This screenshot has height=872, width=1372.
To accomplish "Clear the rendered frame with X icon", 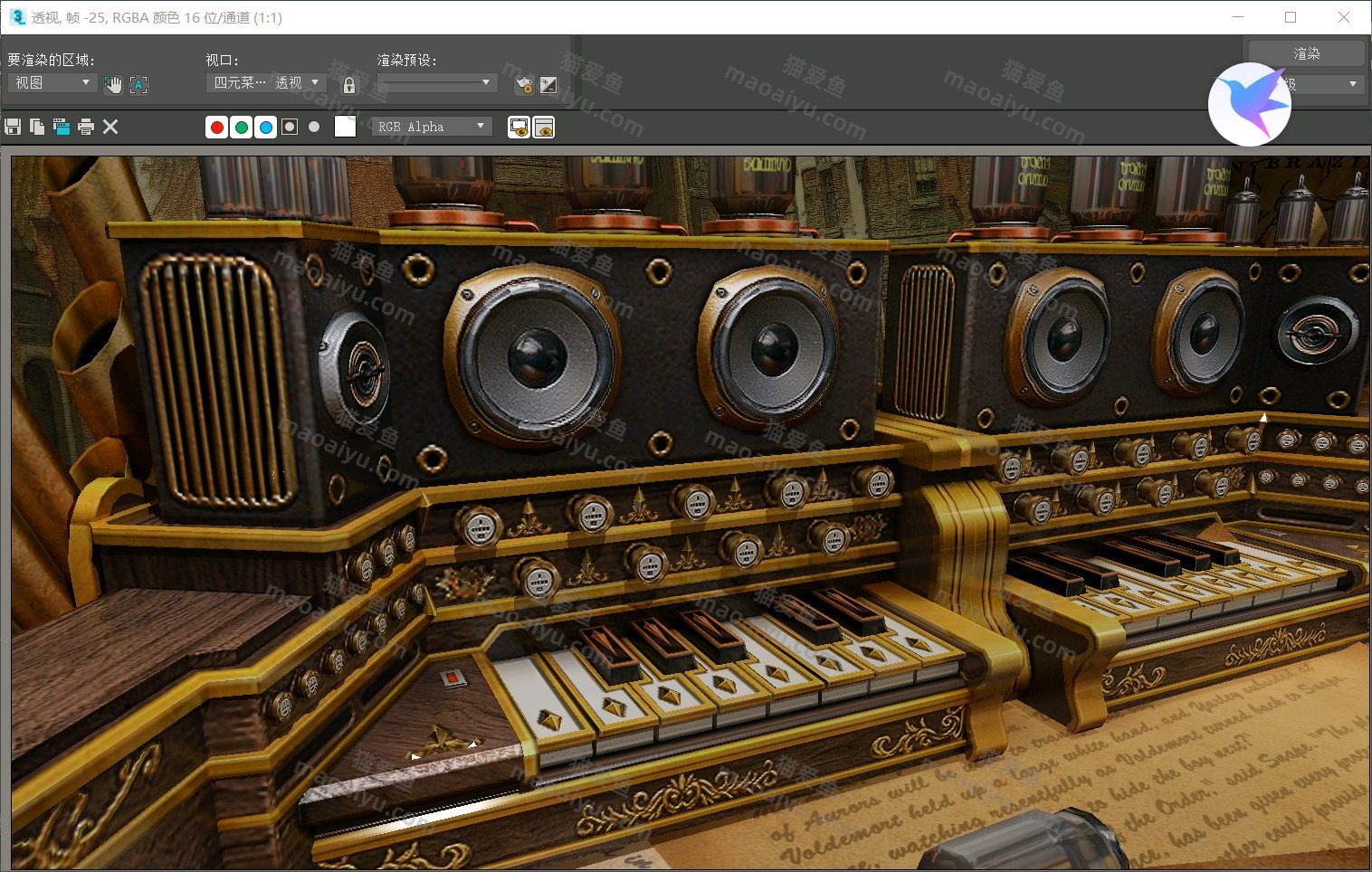I will click(110, 127).
